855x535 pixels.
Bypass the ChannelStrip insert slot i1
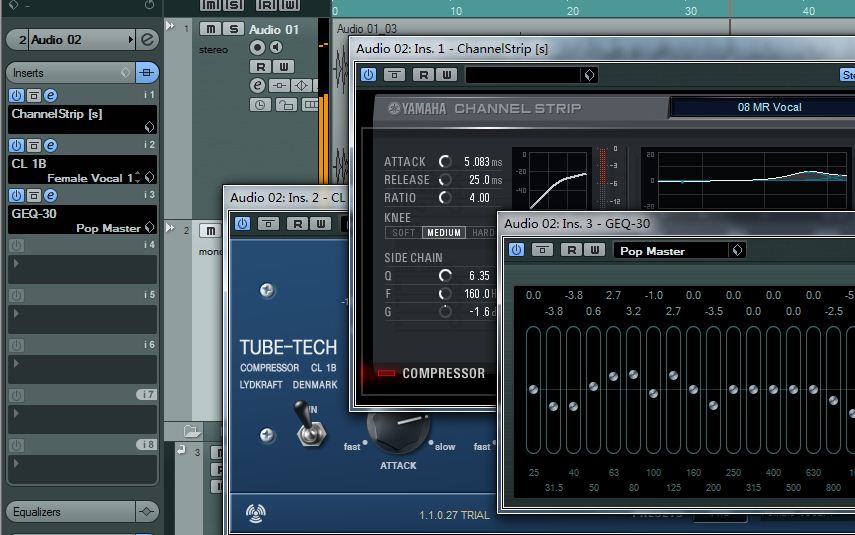click(33, 95)
